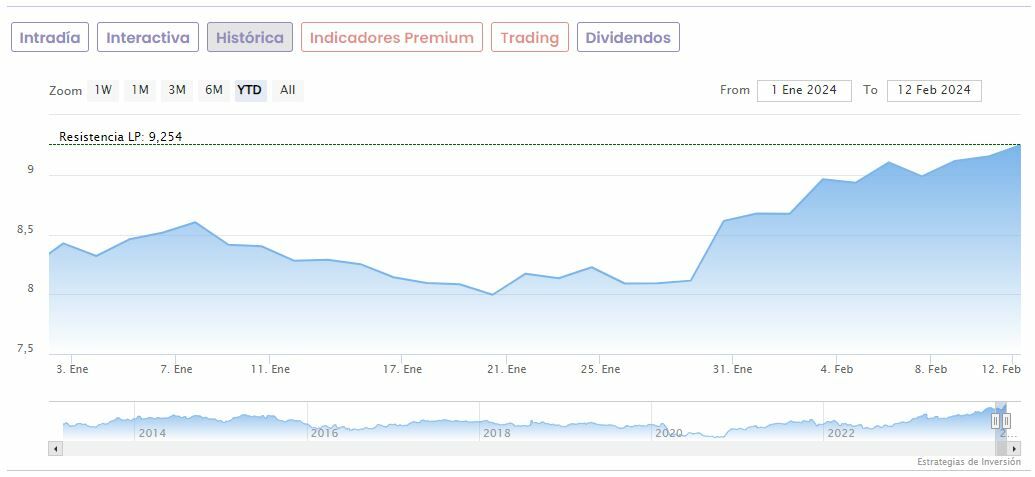Open the Interactiva chart tab

[148, 38]
